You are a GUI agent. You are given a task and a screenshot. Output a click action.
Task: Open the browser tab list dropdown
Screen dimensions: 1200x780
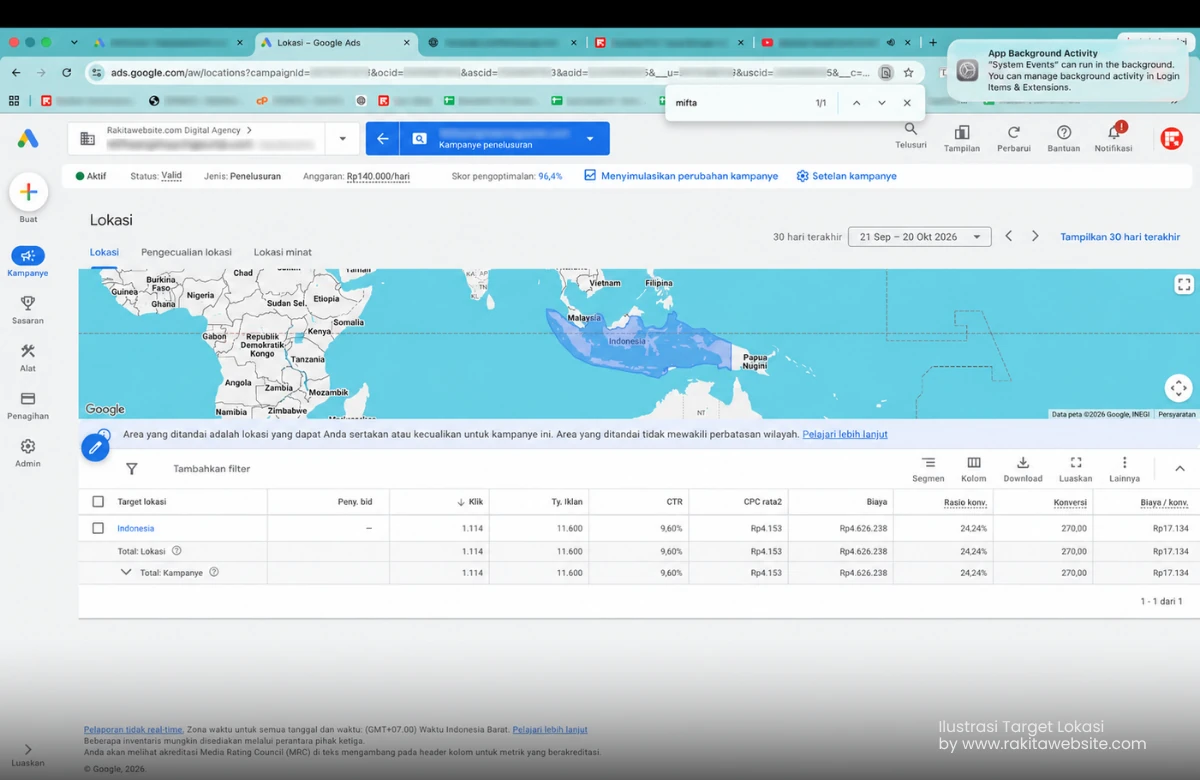74,42
